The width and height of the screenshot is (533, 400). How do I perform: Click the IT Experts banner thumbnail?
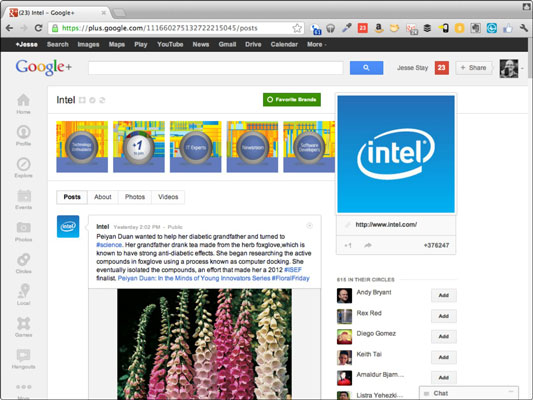[195, 146]
